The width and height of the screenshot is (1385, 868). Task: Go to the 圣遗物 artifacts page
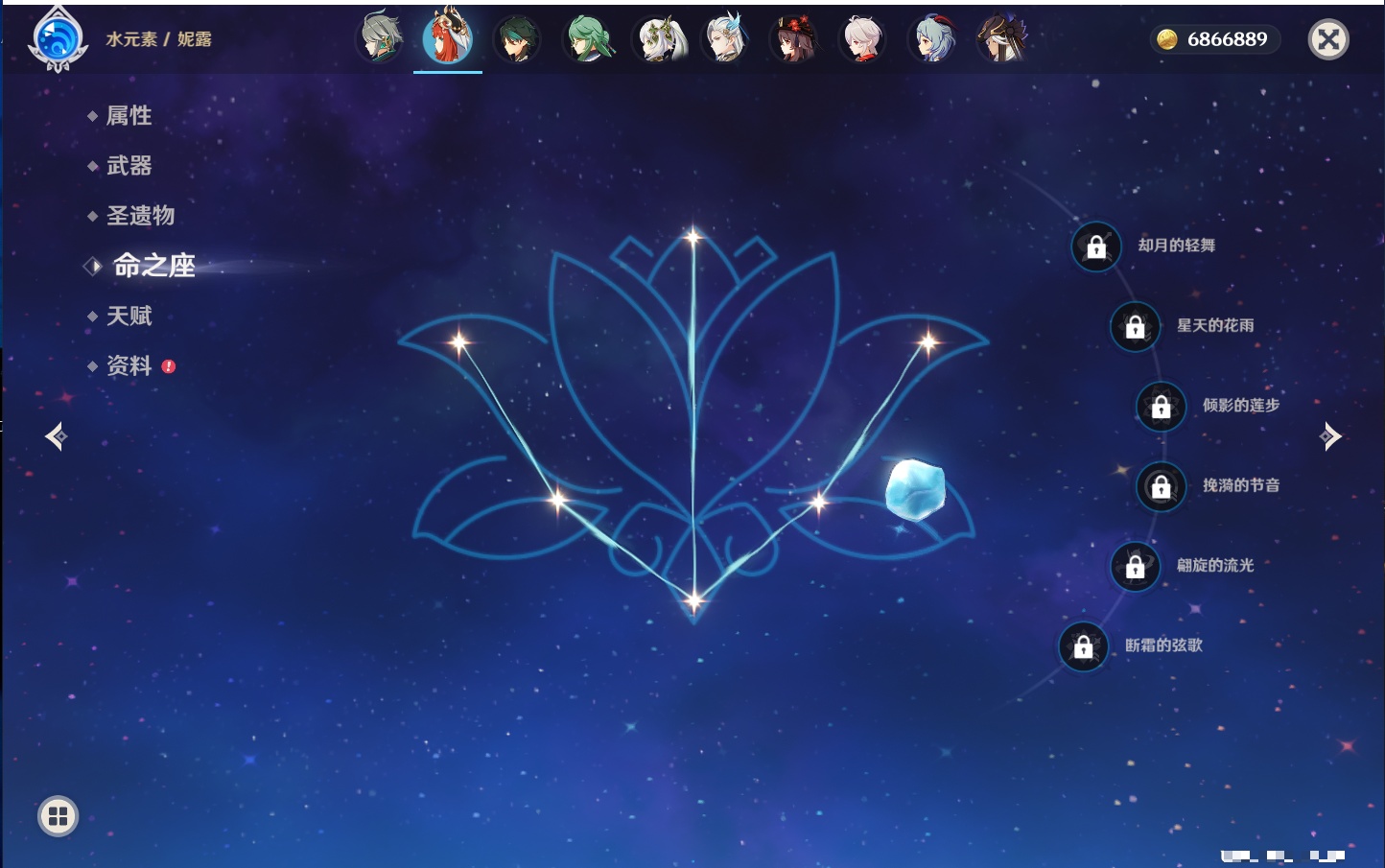point(140,216)
